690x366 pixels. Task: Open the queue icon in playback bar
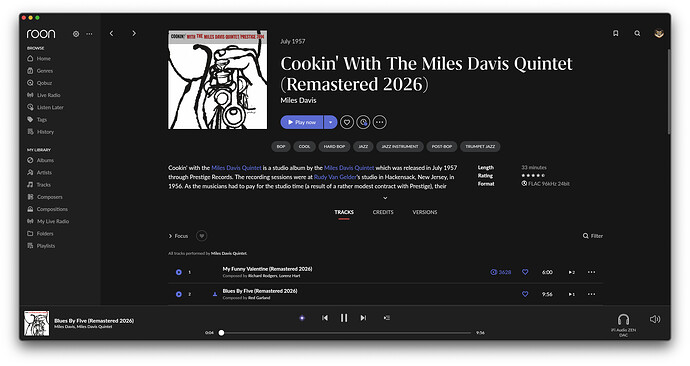[387, 318]
